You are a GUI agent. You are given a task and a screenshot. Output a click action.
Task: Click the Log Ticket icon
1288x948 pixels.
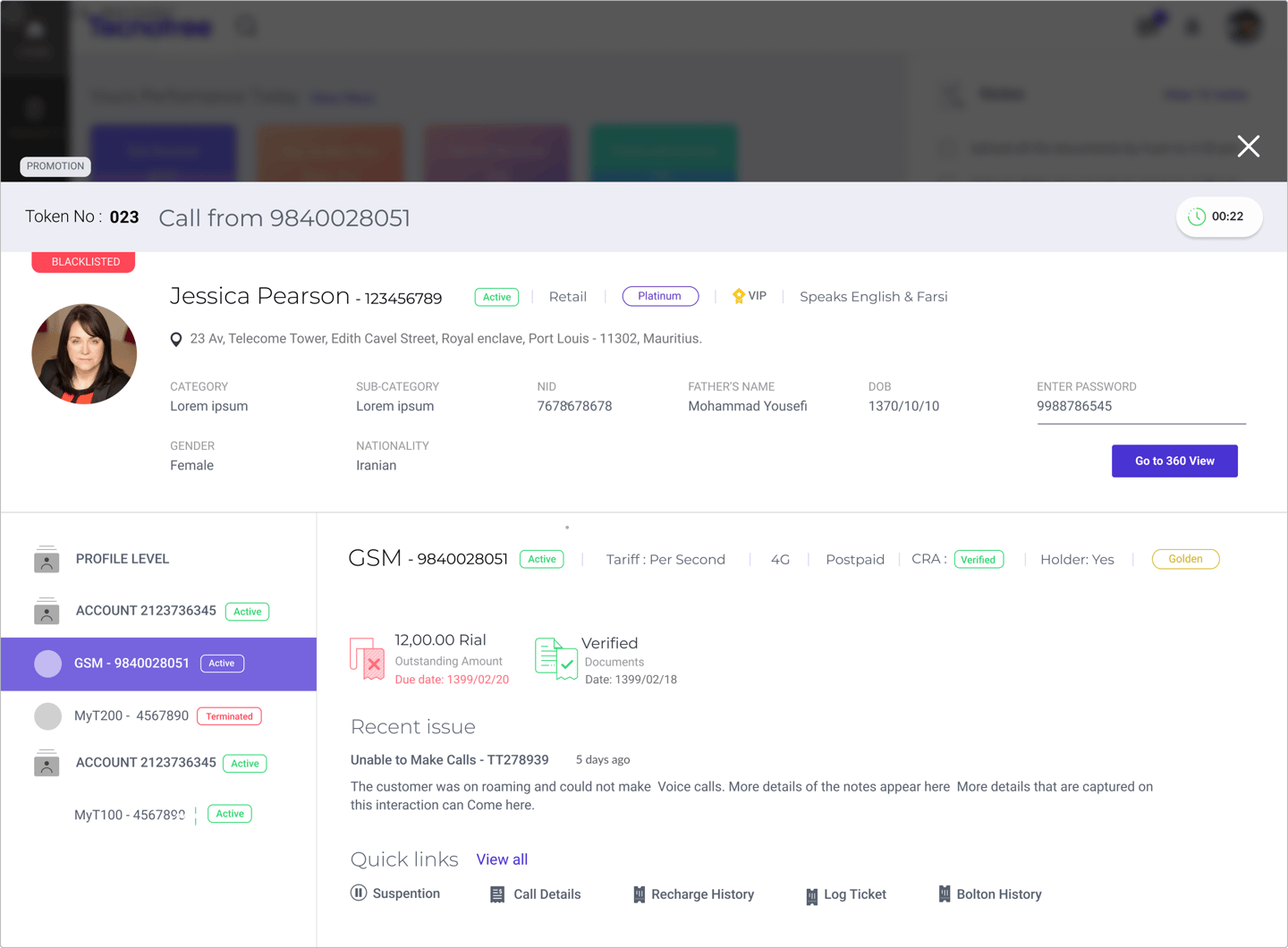(x=812, y=896)
